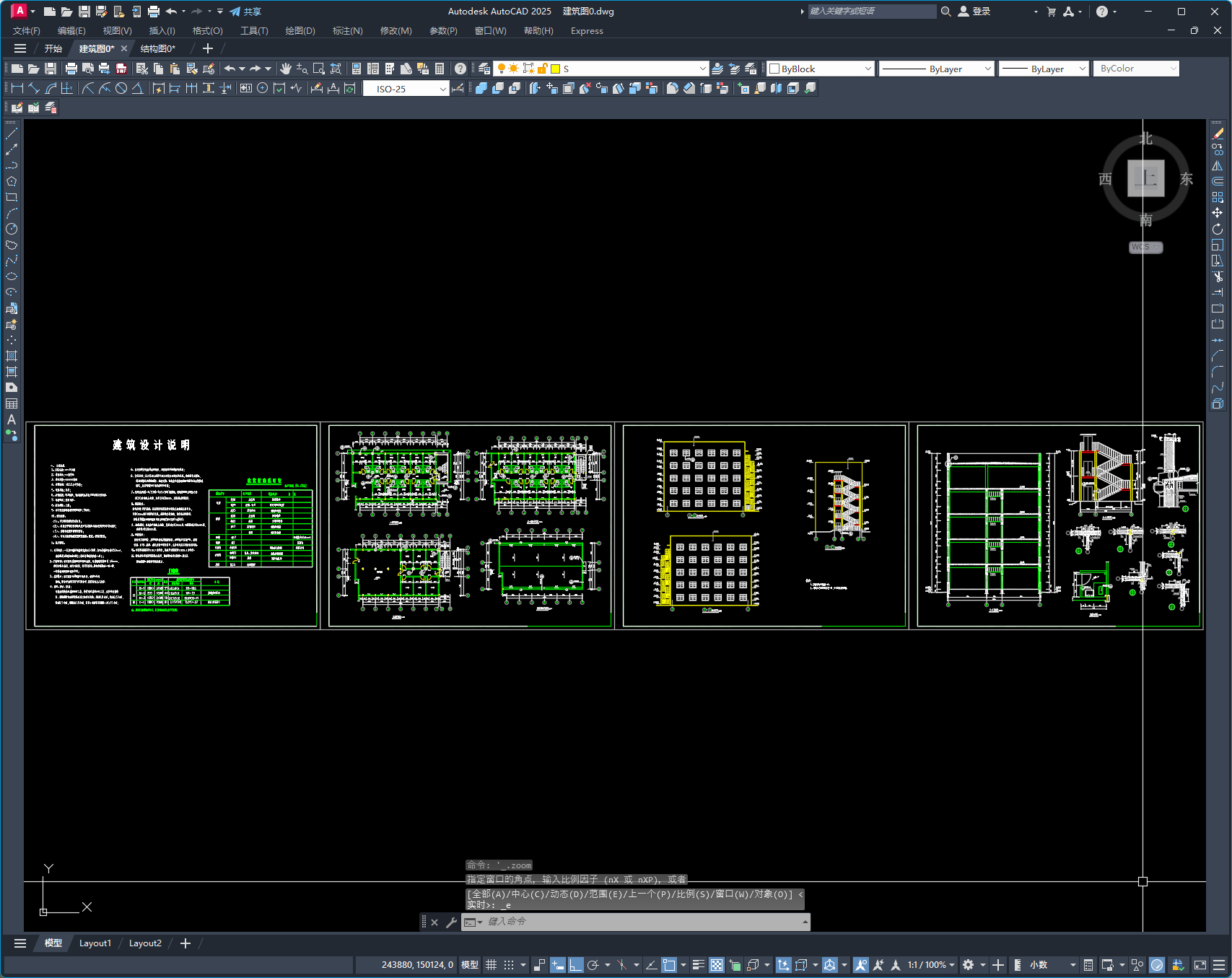Click the new drawing tab plus button
Screen dimensions: 1232x978
pyautogui.click(x=208, y=48)
